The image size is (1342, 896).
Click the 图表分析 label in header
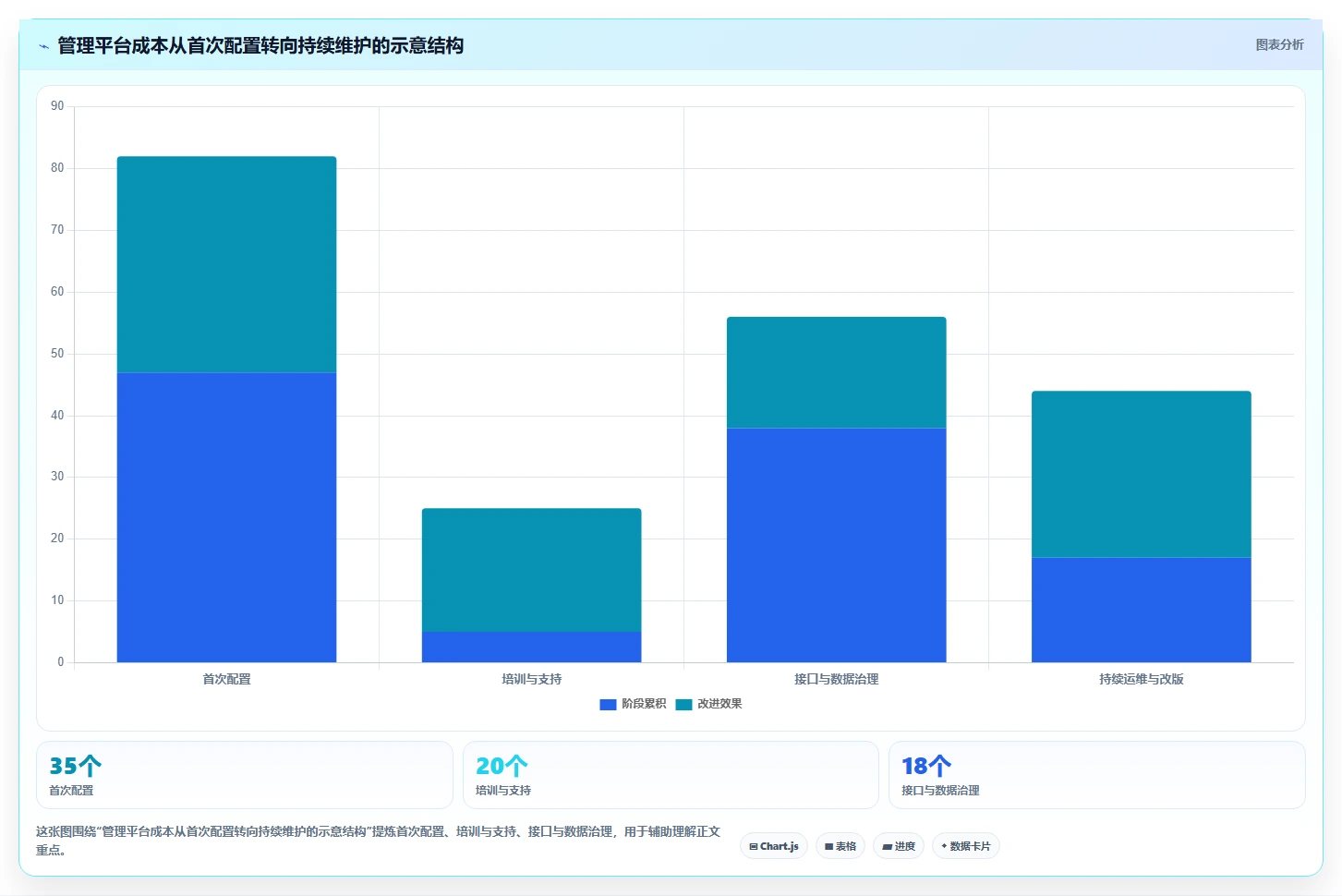(1279, 44)
